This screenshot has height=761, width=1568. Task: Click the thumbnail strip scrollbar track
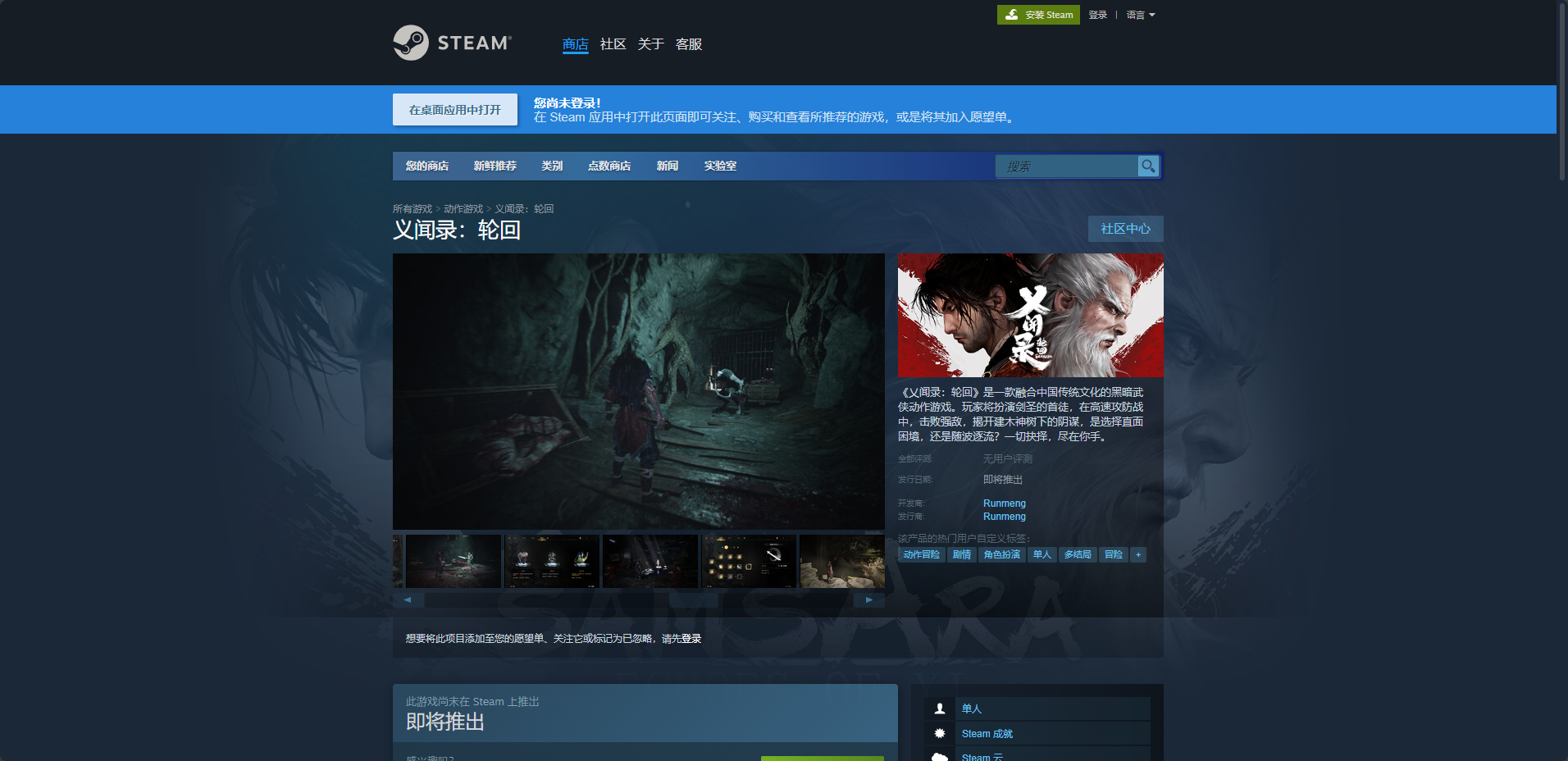coord(639,599)
